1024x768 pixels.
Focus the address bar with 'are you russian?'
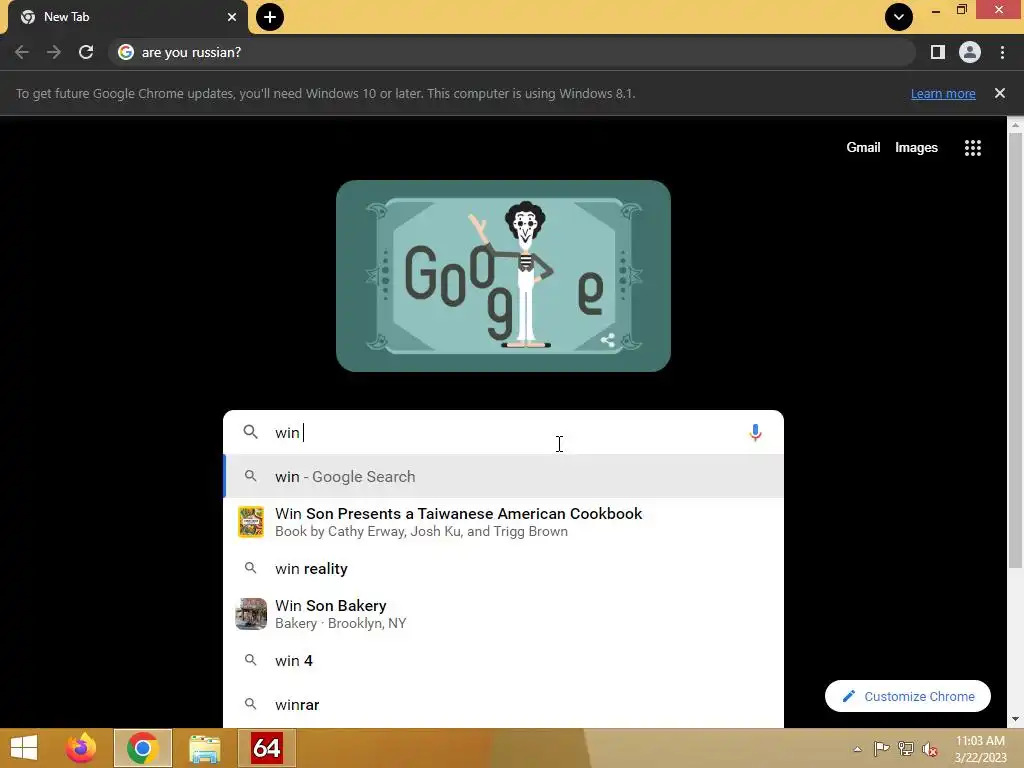tap(512, 52)
